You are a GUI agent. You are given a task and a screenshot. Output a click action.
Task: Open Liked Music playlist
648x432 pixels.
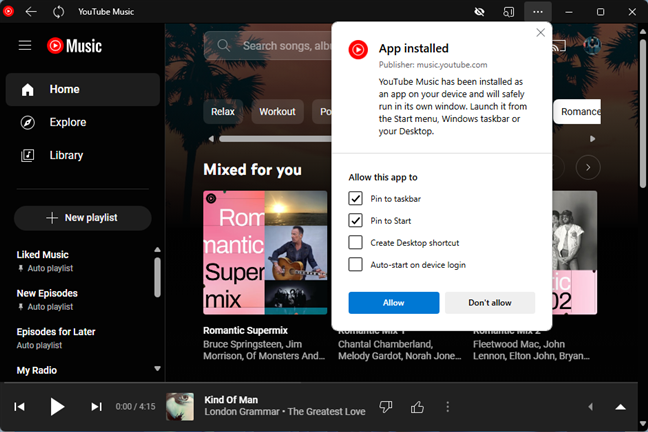tap(43, 255)
